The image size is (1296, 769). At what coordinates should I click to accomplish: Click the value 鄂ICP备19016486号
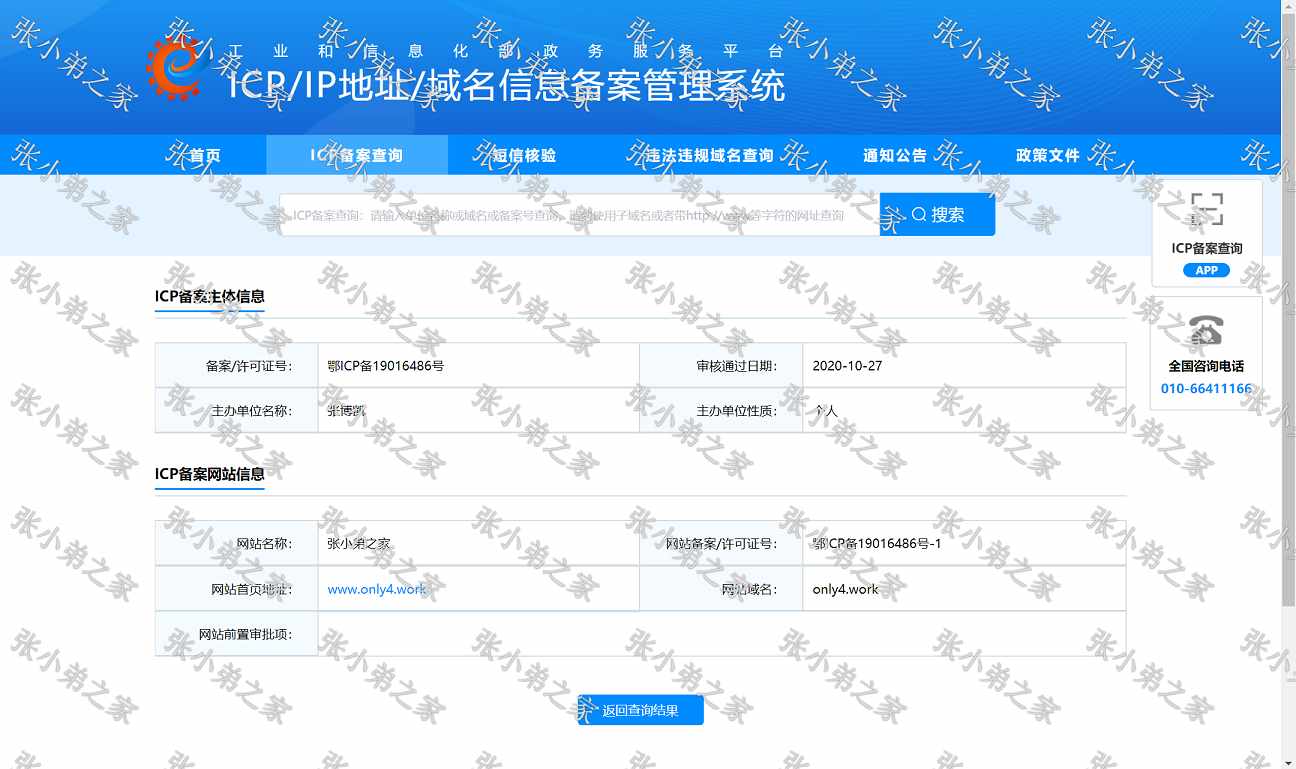(x=386, y=366)
